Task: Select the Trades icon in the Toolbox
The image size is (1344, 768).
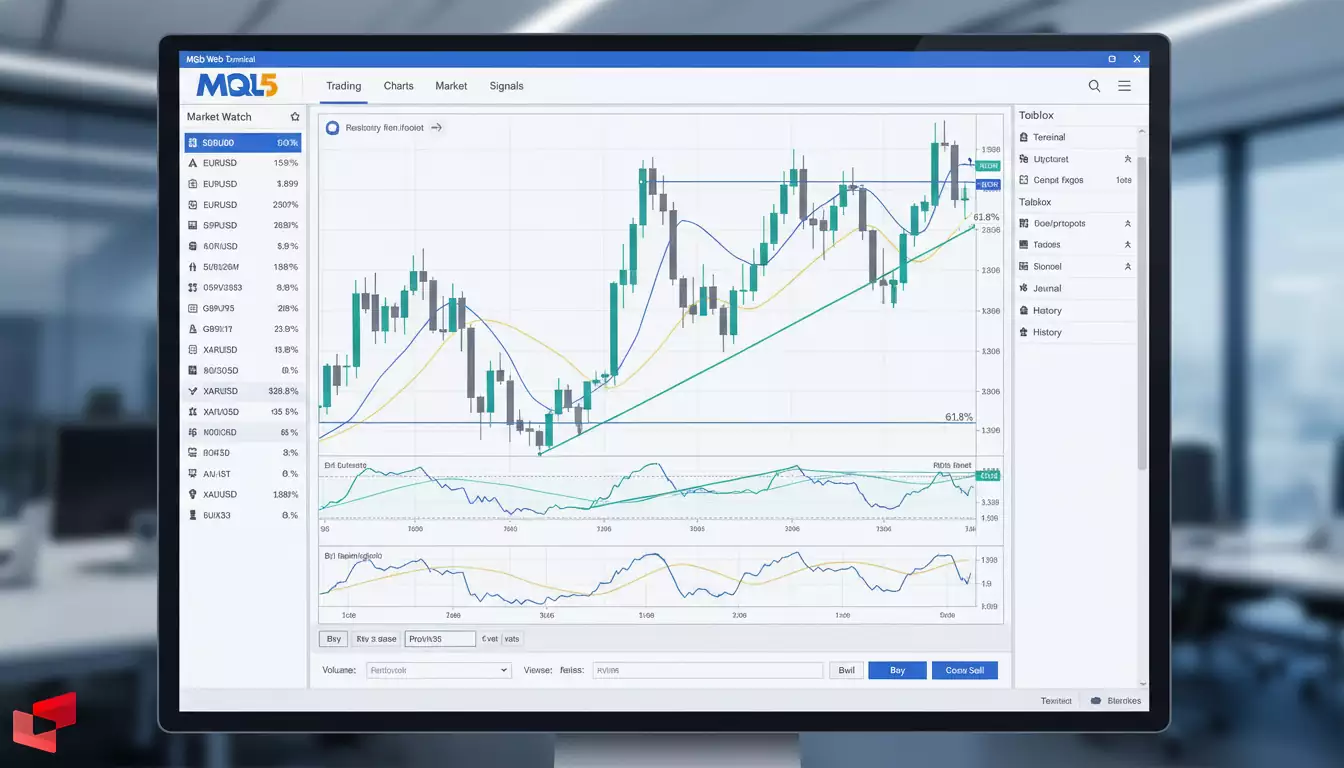Action: [x=1022, y=244]
